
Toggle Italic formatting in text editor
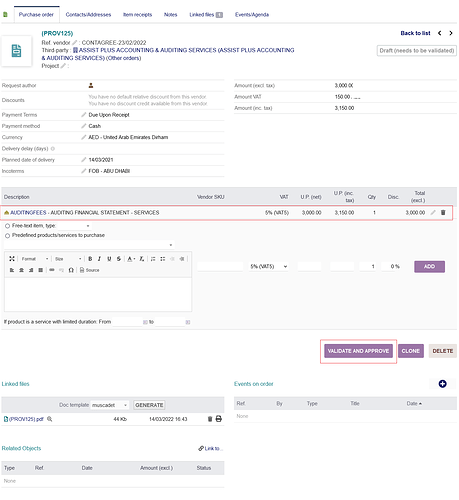click(x=99, y=259)
